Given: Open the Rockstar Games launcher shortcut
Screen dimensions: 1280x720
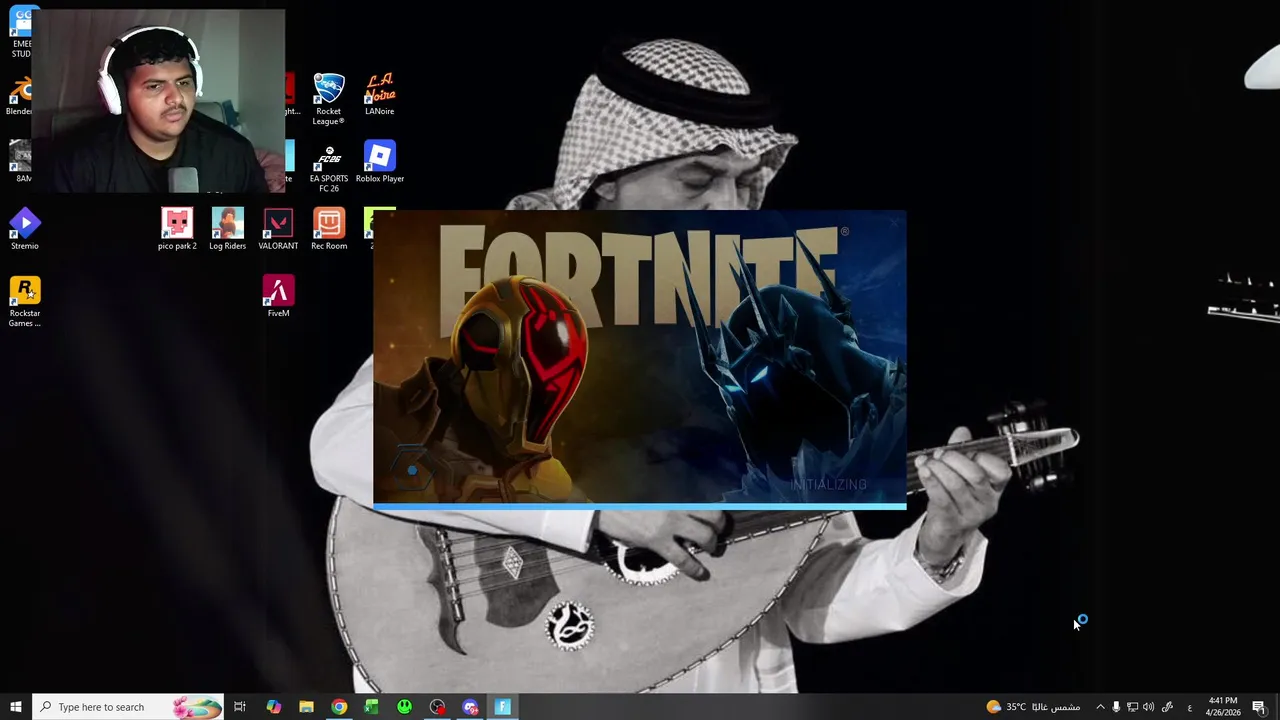Looking at the screenshot, I should [25, 301].
